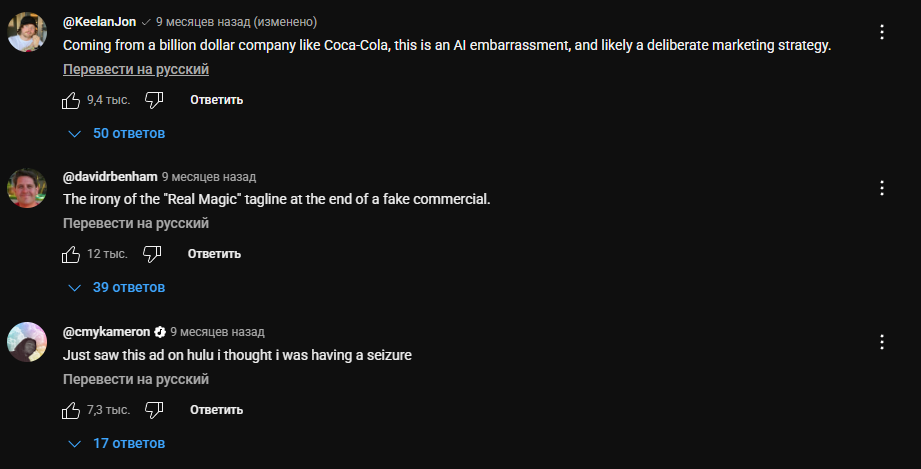Screen dimensions: 921x469
Task: Dislike the @KeelanJon comment
Action: (154, 100)
